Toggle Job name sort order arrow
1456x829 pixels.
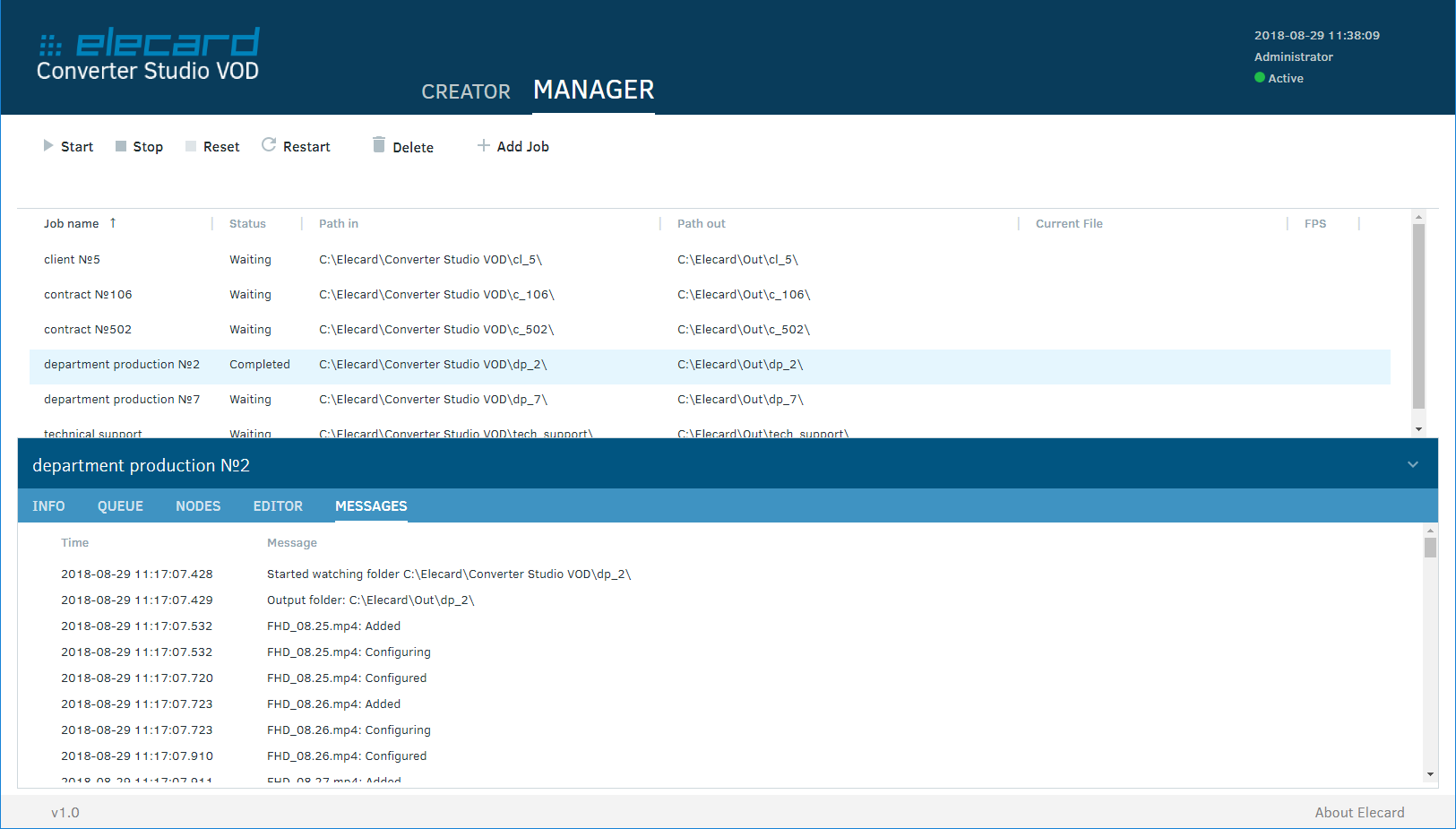pos(113,223)
